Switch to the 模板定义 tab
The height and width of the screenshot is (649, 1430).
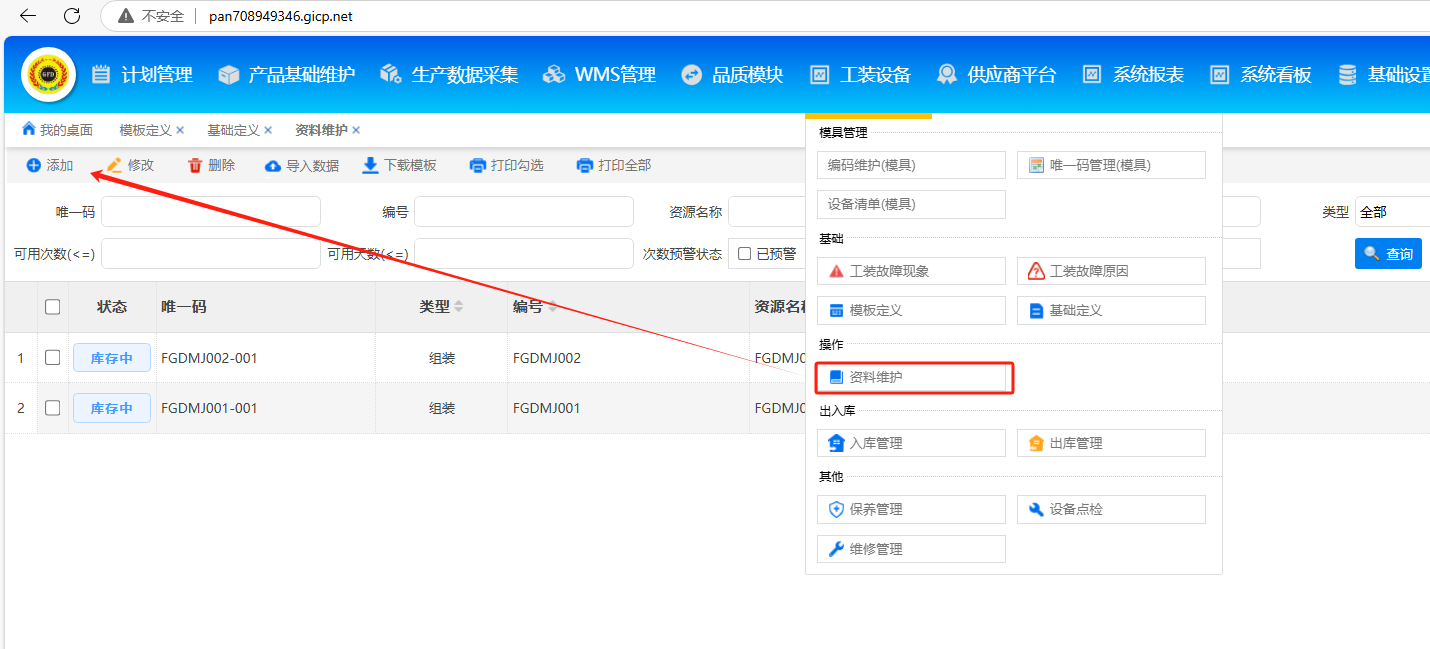tap(145, 130)
